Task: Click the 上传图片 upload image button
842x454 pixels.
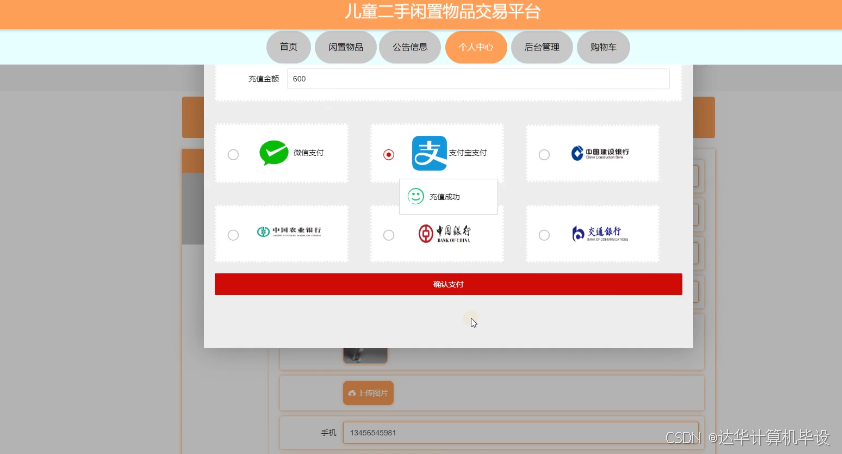Action: click(368, 393)
